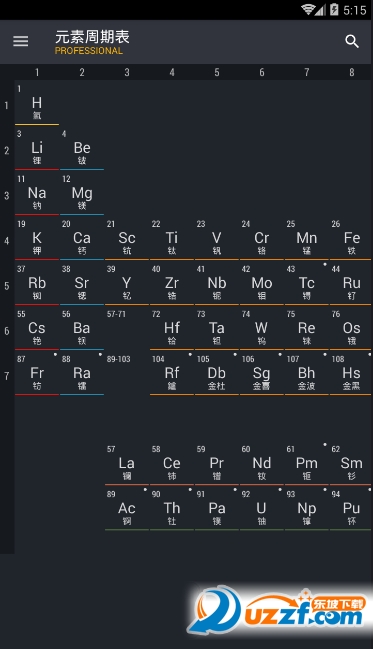The image size is (373, 649).
Task: Tap the Tungsten (W) element cell
Action: click(262, 329)
